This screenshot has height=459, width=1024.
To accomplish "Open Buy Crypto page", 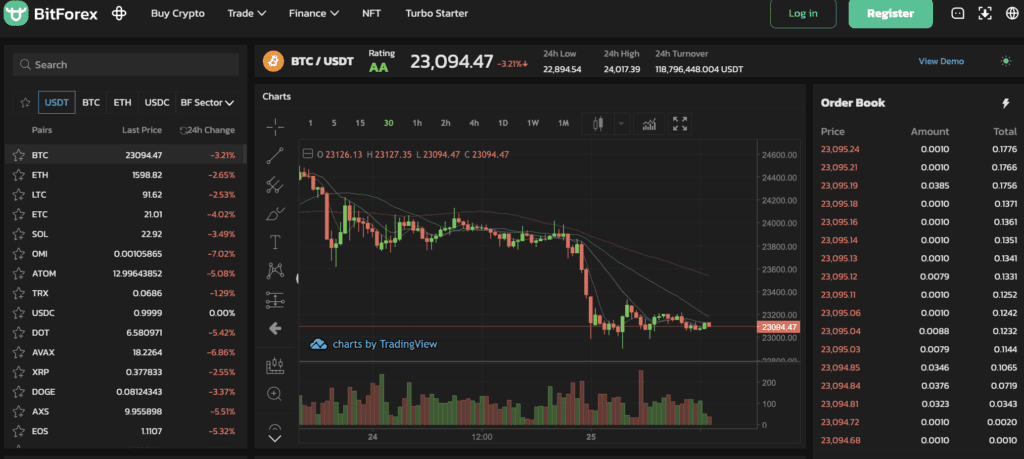I will 178,13.
